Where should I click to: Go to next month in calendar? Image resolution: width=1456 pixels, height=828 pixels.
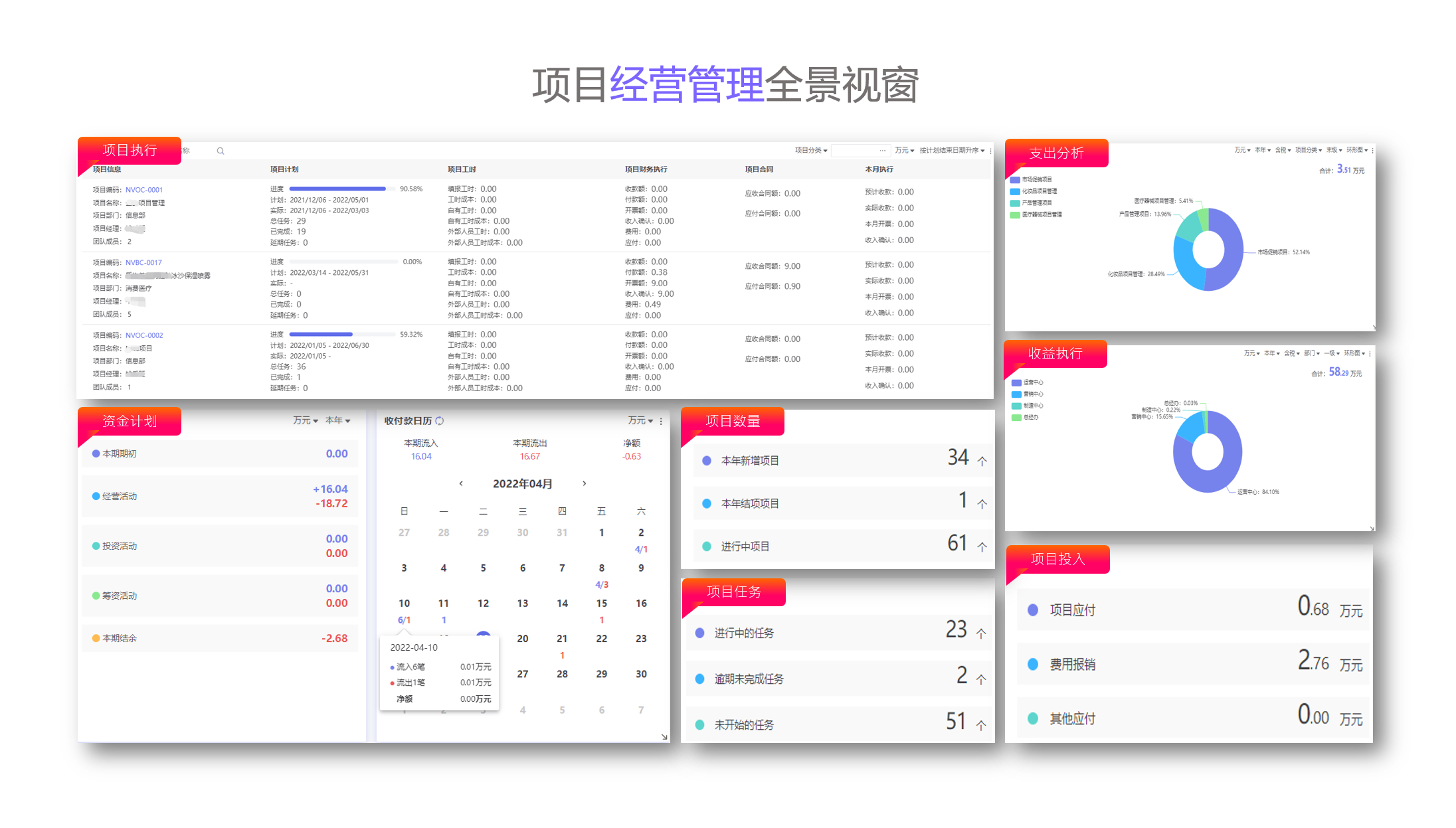coord(584,483)
